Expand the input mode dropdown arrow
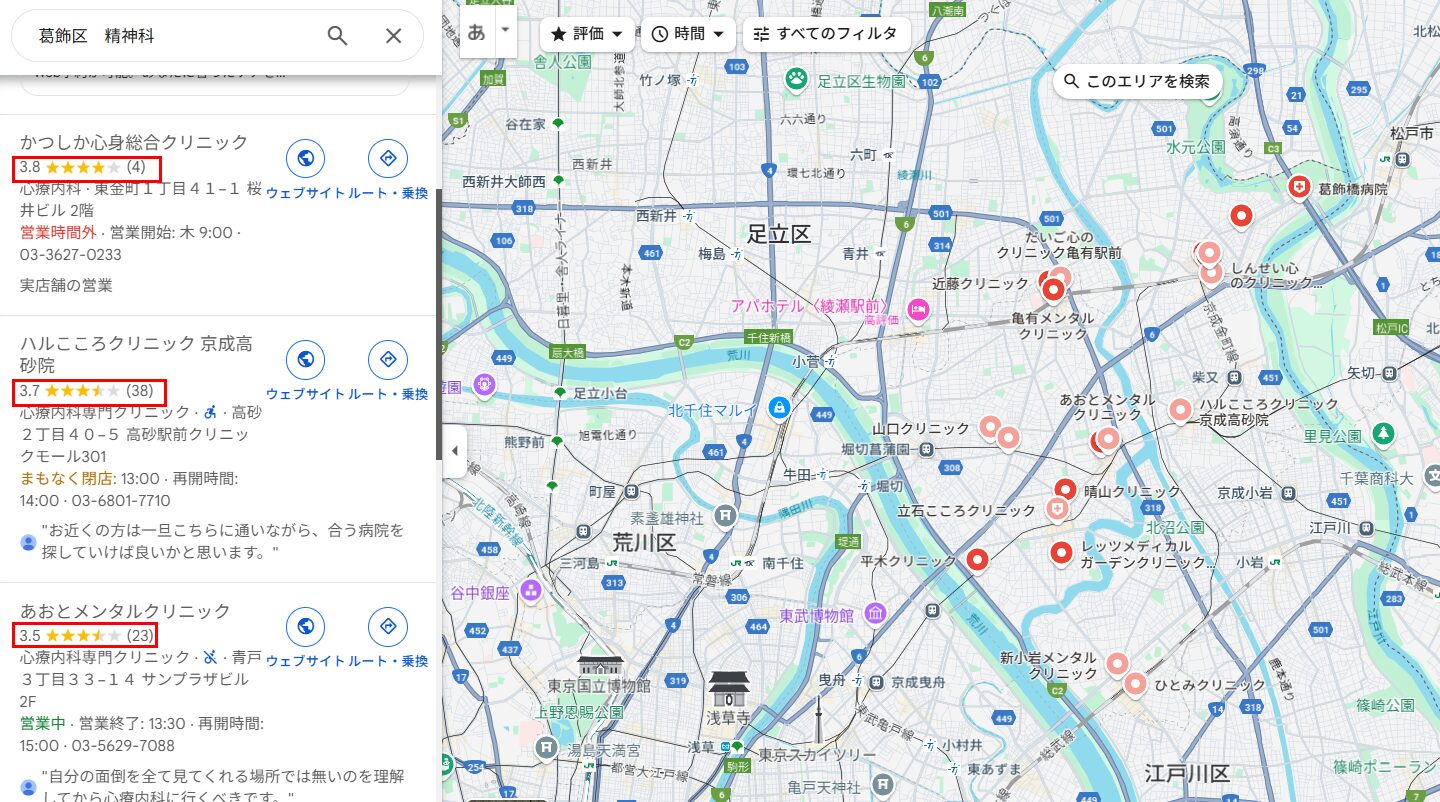 pyautogui.click(x=505, y=30)
